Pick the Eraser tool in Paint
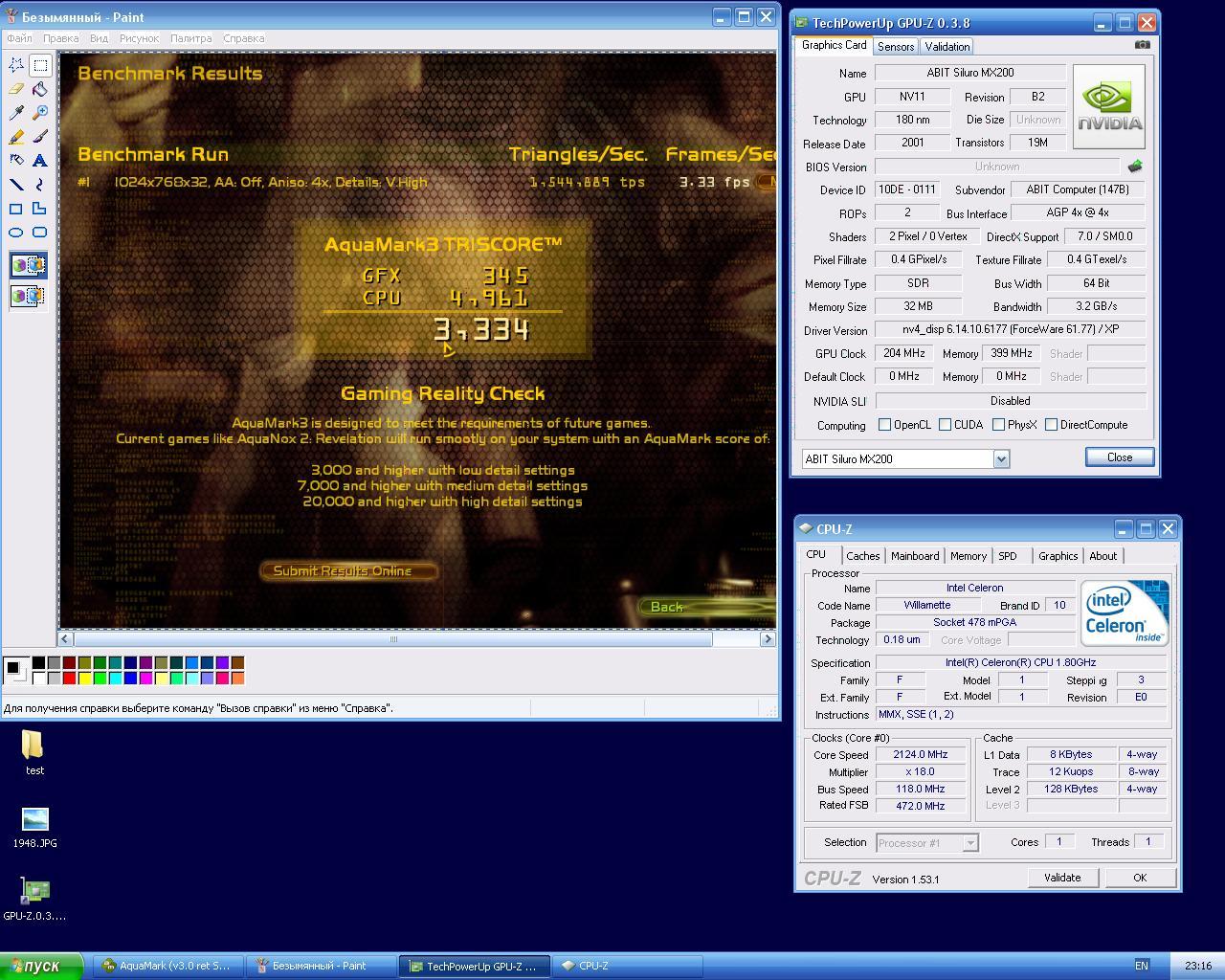The height and width of the screenshot is (980, 1225). coord(16,89)
